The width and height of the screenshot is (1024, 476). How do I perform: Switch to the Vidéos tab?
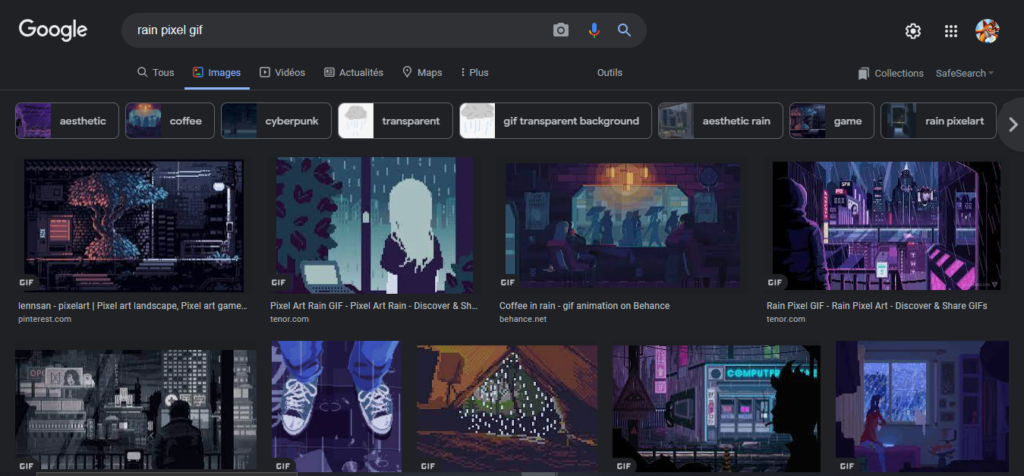coord(282,72)
